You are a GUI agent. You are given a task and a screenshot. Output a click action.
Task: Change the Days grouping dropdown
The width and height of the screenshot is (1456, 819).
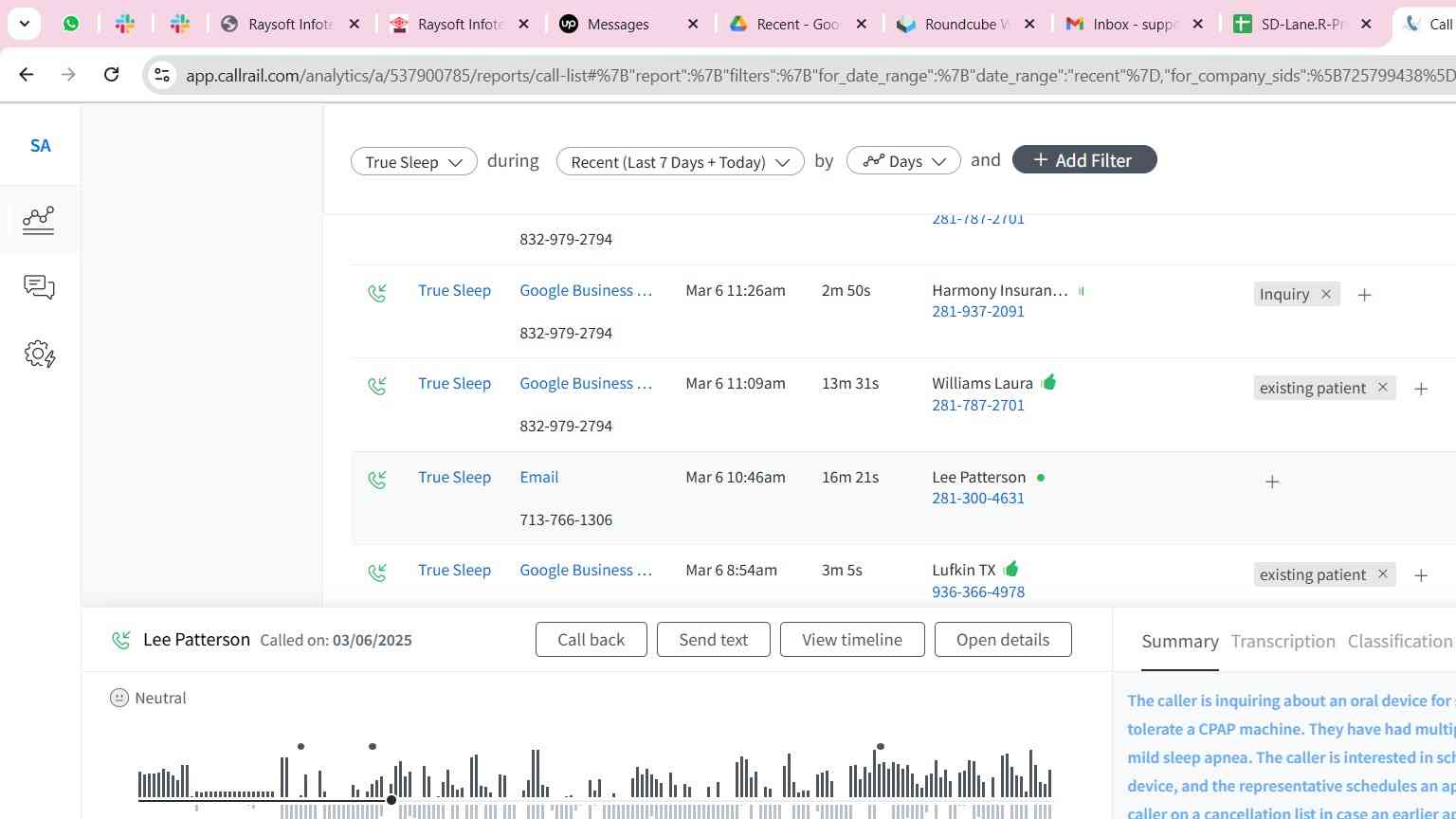[x=903, y=161]
